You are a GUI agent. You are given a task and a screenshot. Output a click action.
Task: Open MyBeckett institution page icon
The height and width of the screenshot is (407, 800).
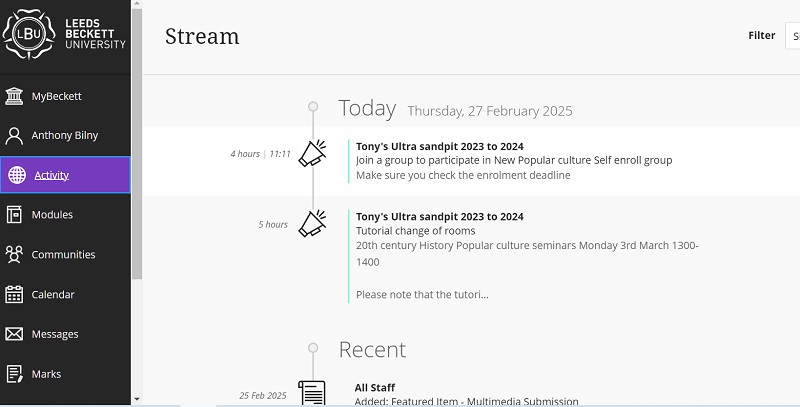[x=15, y=96]
